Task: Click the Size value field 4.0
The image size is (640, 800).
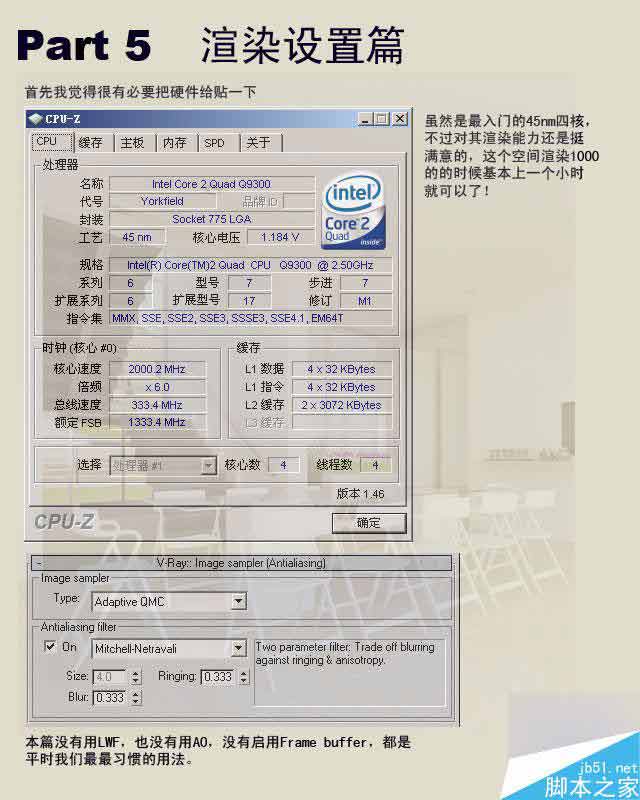Action: pyautogui.click(x=110, y=677)
